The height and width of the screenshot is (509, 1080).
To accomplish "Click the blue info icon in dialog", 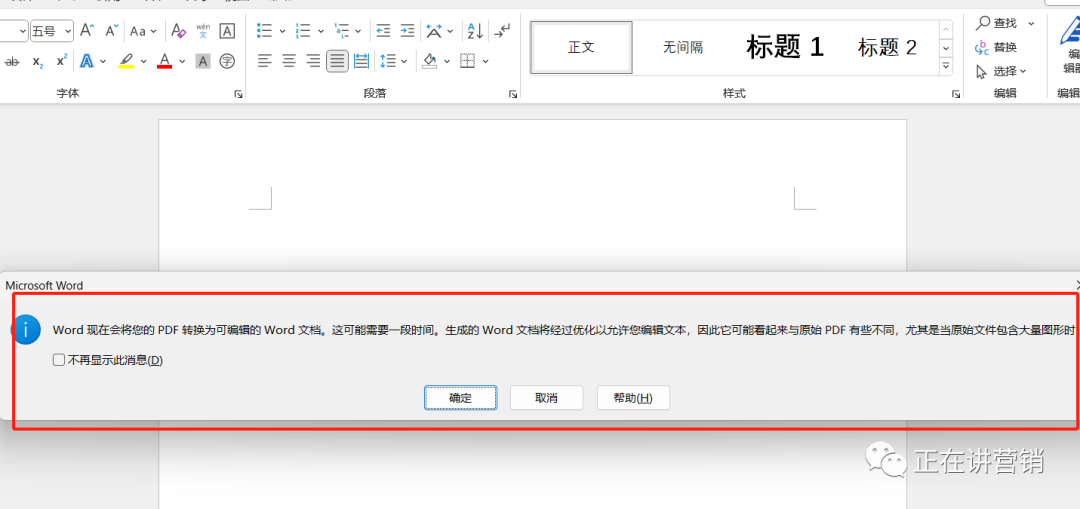I will pos(25,331).
